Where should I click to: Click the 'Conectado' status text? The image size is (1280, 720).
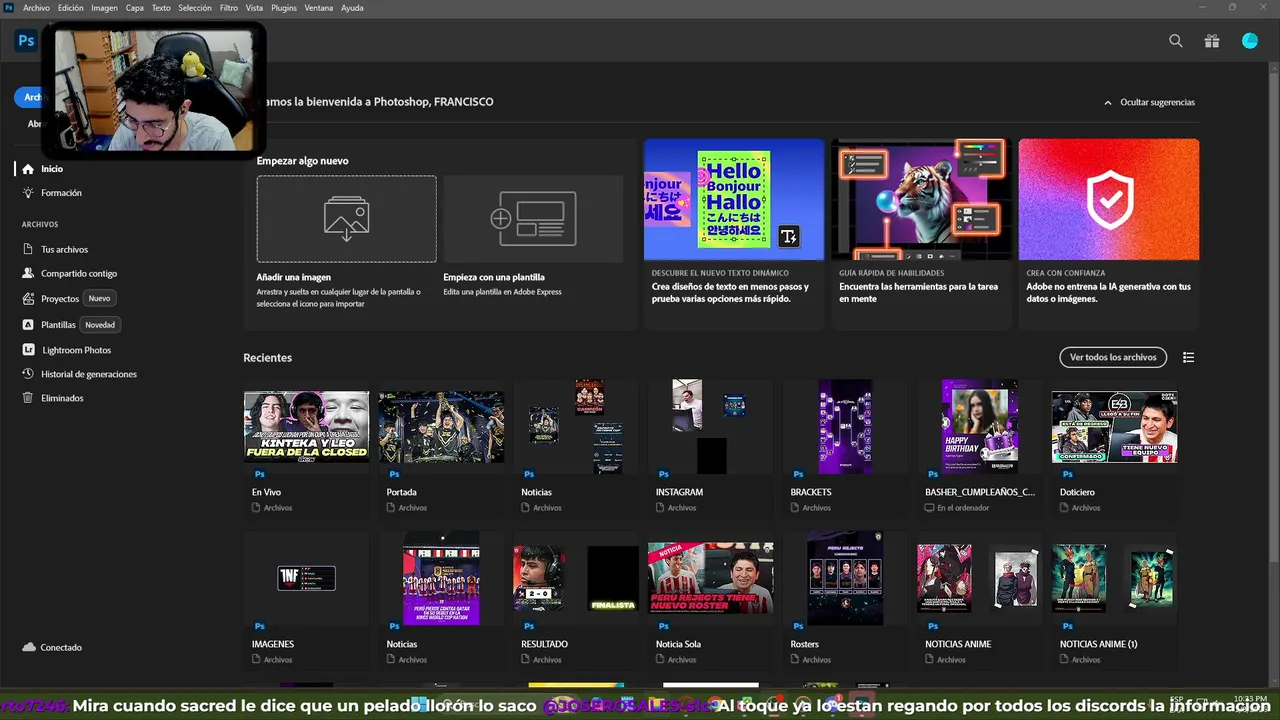click(x=61, y=647)
